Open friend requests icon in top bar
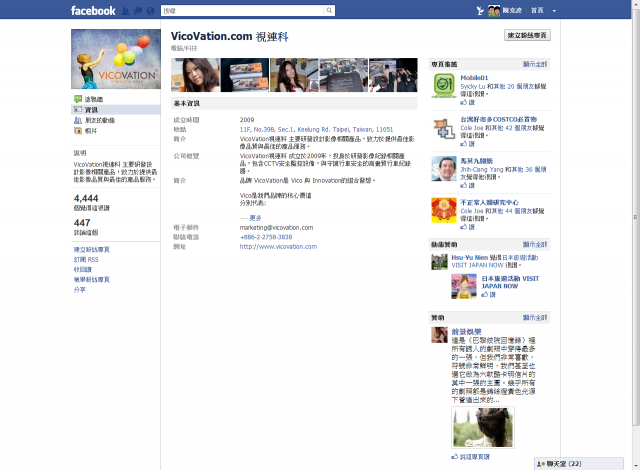640x470 pixels. tap(126, 11)
